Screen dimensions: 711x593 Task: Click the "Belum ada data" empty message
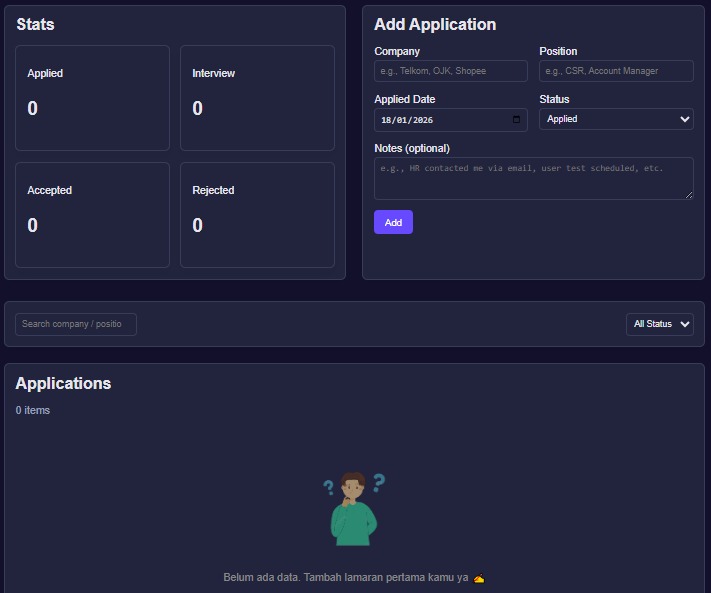coord(354,578)
